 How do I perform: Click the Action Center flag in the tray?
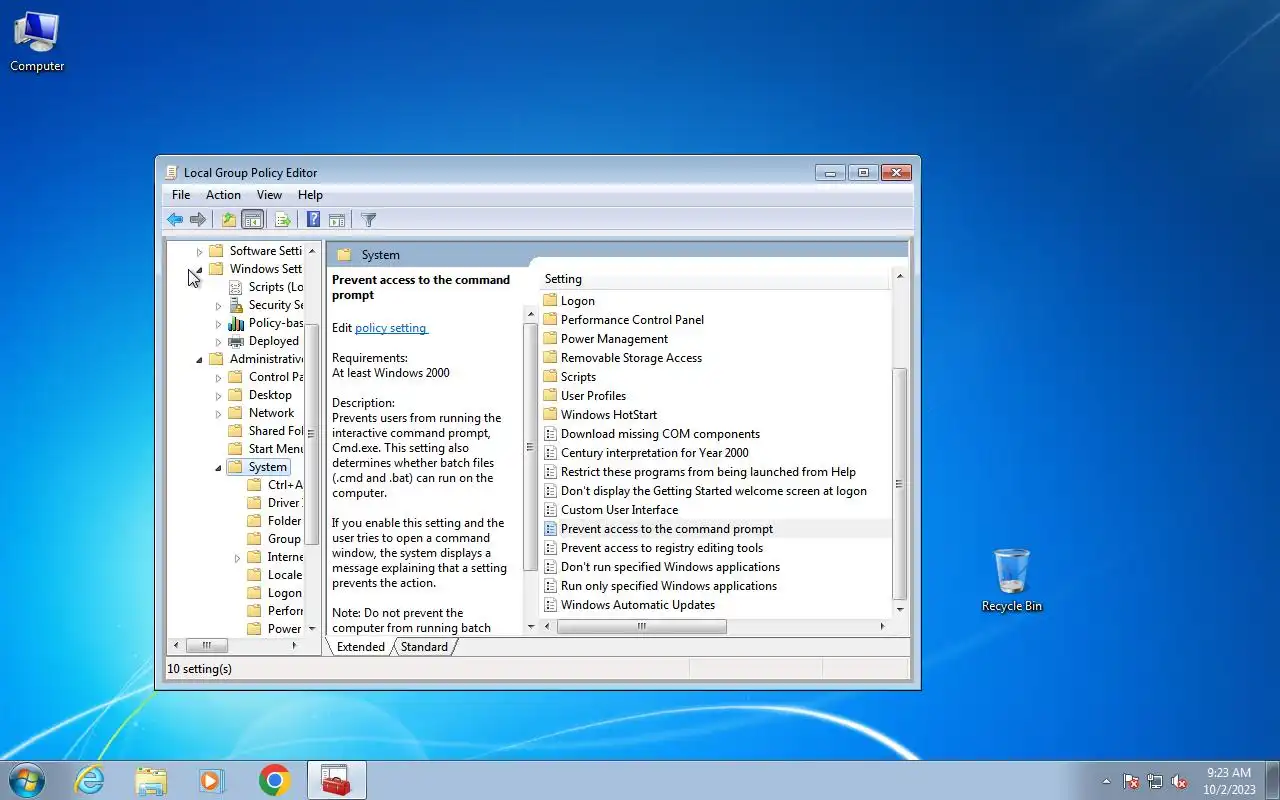click(1131, 781)
